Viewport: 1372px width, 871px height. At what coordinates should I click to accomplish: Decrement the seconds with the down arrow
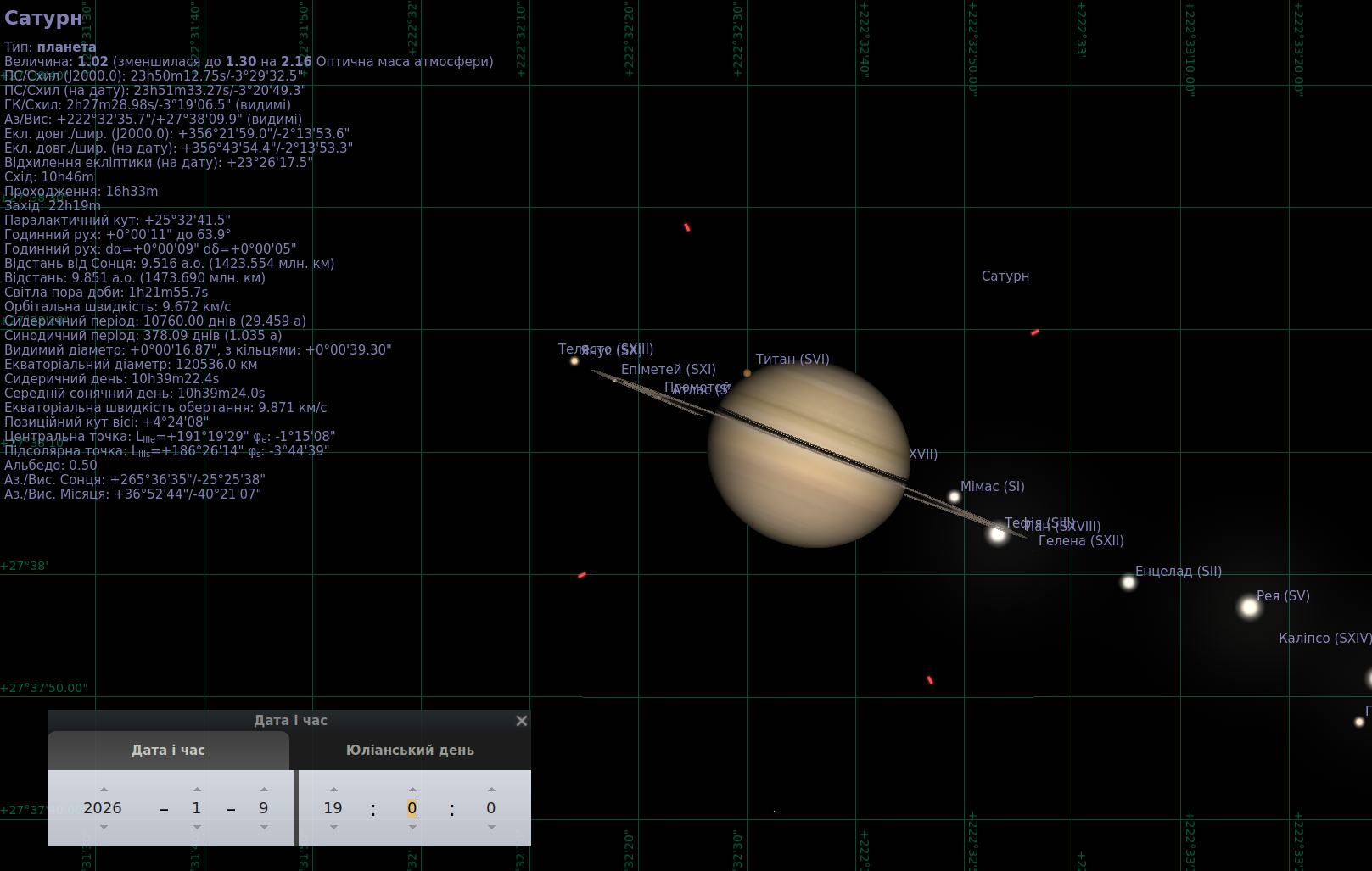[x=491, y=827]
